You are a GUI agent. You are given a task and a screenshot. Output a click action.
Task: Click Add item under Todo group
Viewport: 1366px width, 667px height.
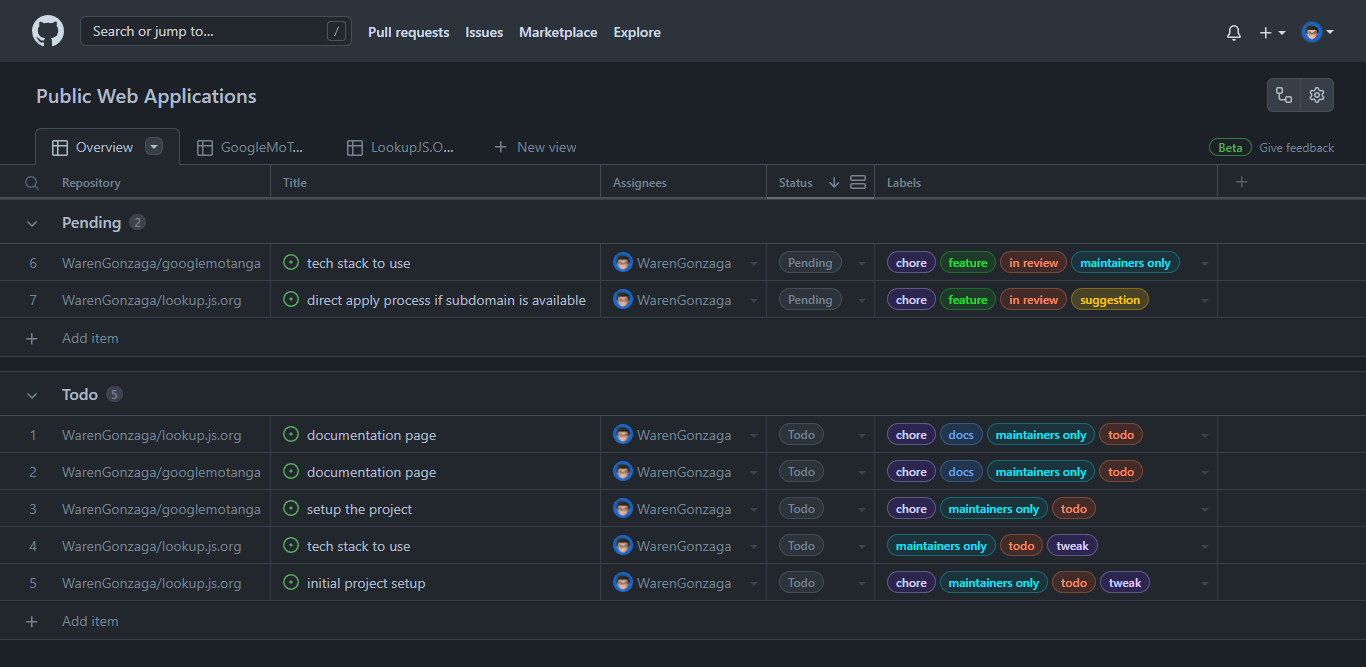(90, 621)
